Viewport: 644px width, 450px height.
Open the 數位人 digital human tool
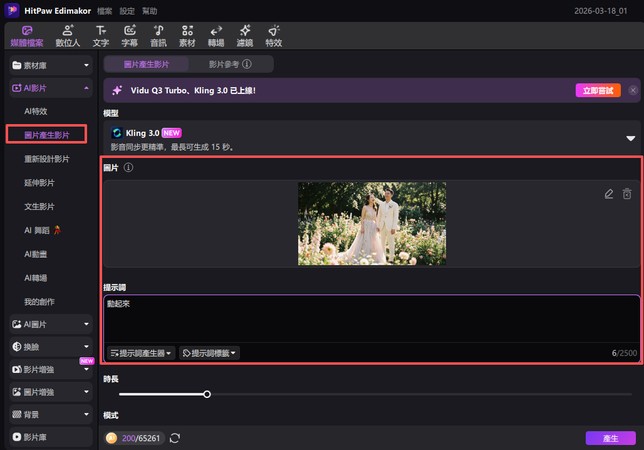(68, 36)
